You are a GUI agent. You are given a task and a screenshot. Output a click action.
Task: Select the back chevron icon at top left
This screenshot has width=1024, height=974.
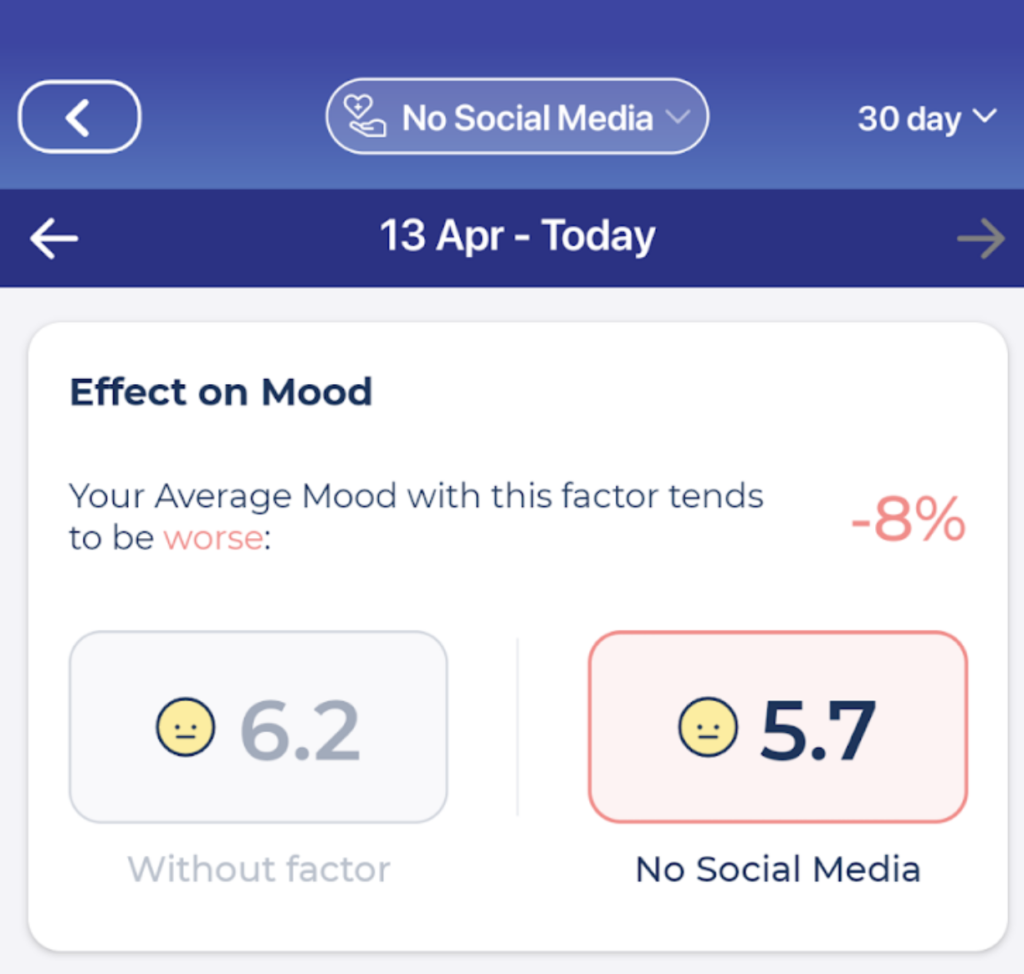(x=78, y=116)
